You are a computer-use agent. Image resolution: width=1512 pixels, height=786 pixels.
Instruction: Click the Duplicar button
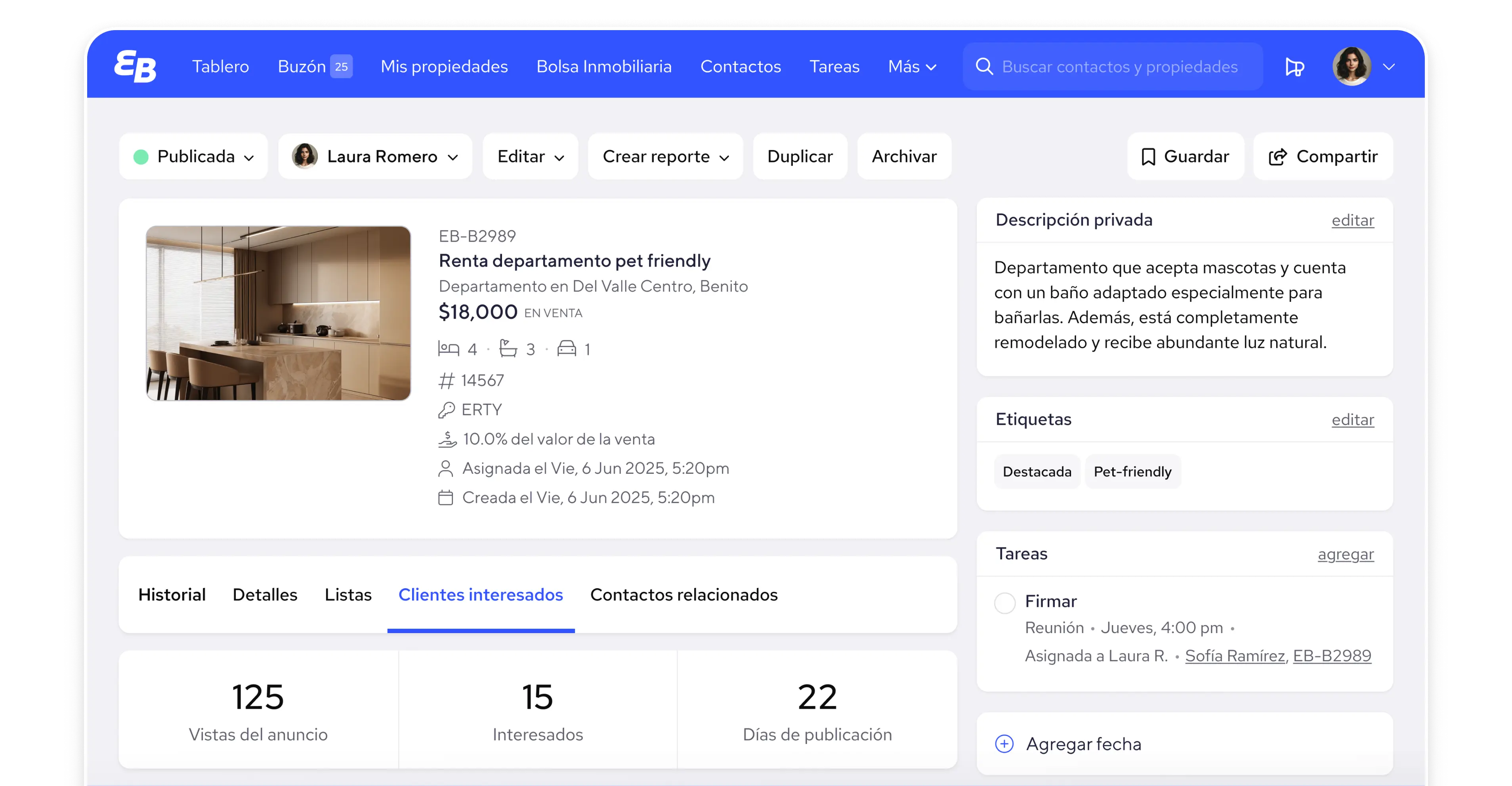coord(800,156)
